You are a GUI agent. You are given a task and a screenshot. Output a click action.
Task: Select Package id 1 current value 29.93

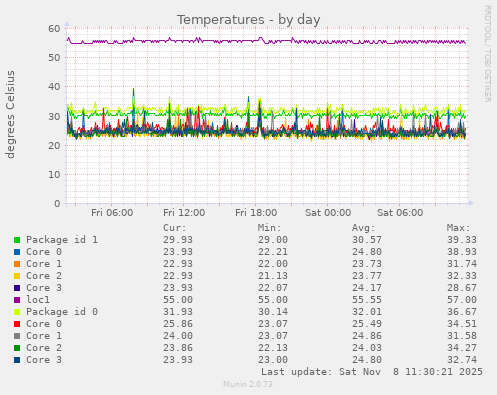click(x=178, y=240)
